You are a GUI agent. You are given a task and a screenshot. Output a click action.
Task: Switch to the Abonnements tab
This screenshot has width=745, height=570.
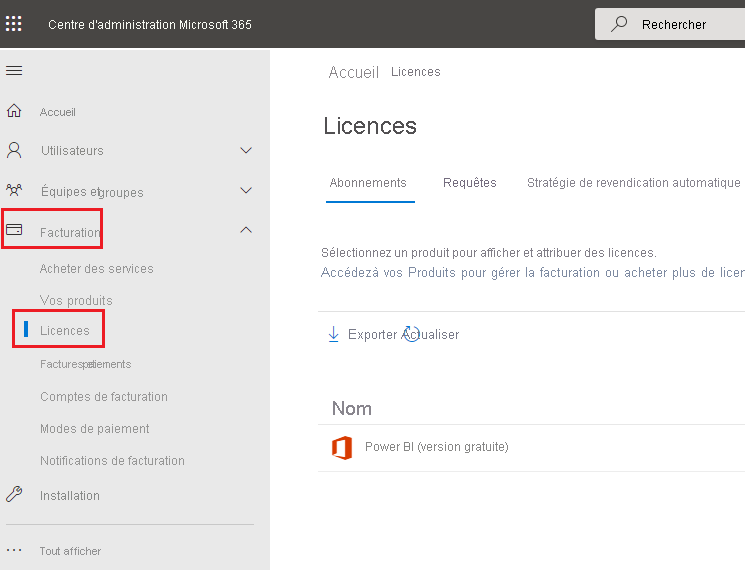click(x=368, y=183)
